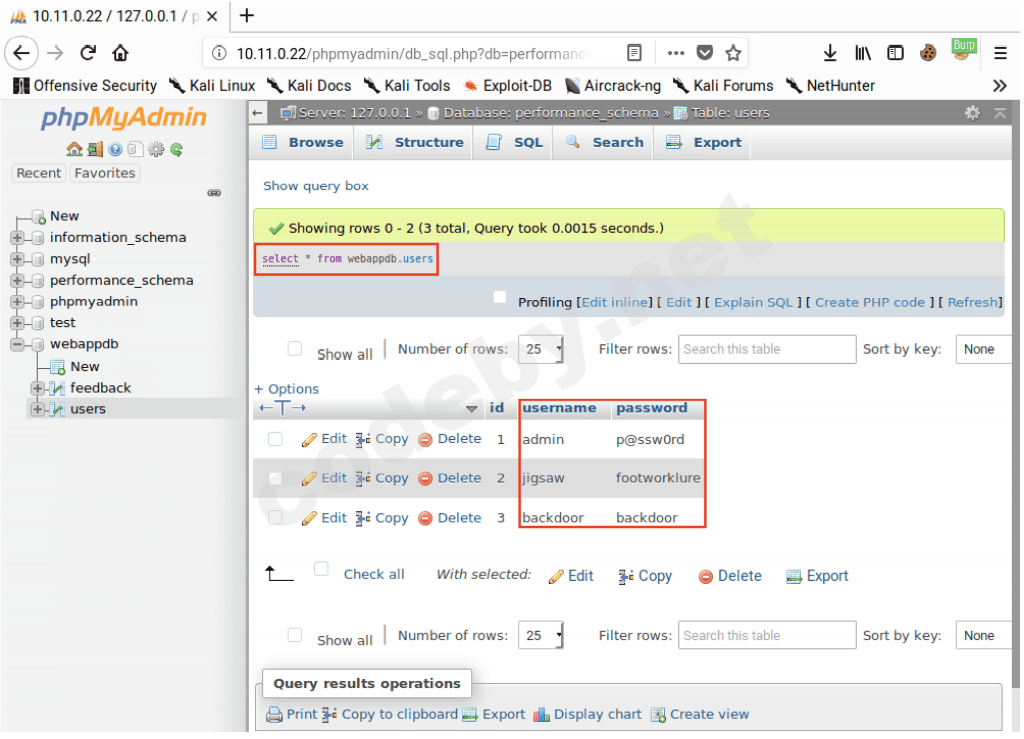Open the Burp extension icon
Screen dimensions: 1024x739
pyautogui.click(x=963, y=50)
